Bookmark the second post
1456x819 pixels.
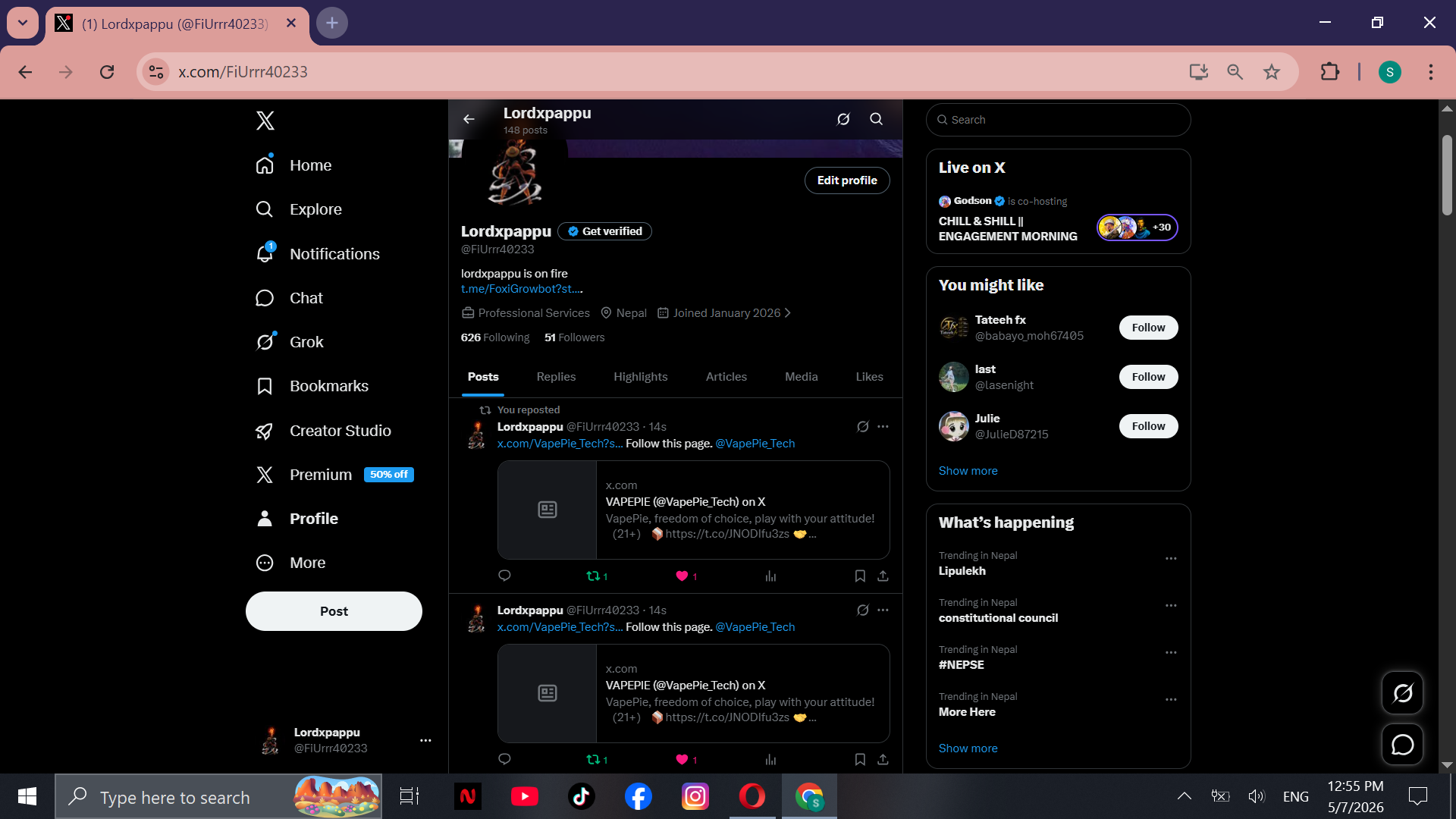coord(860,760)
